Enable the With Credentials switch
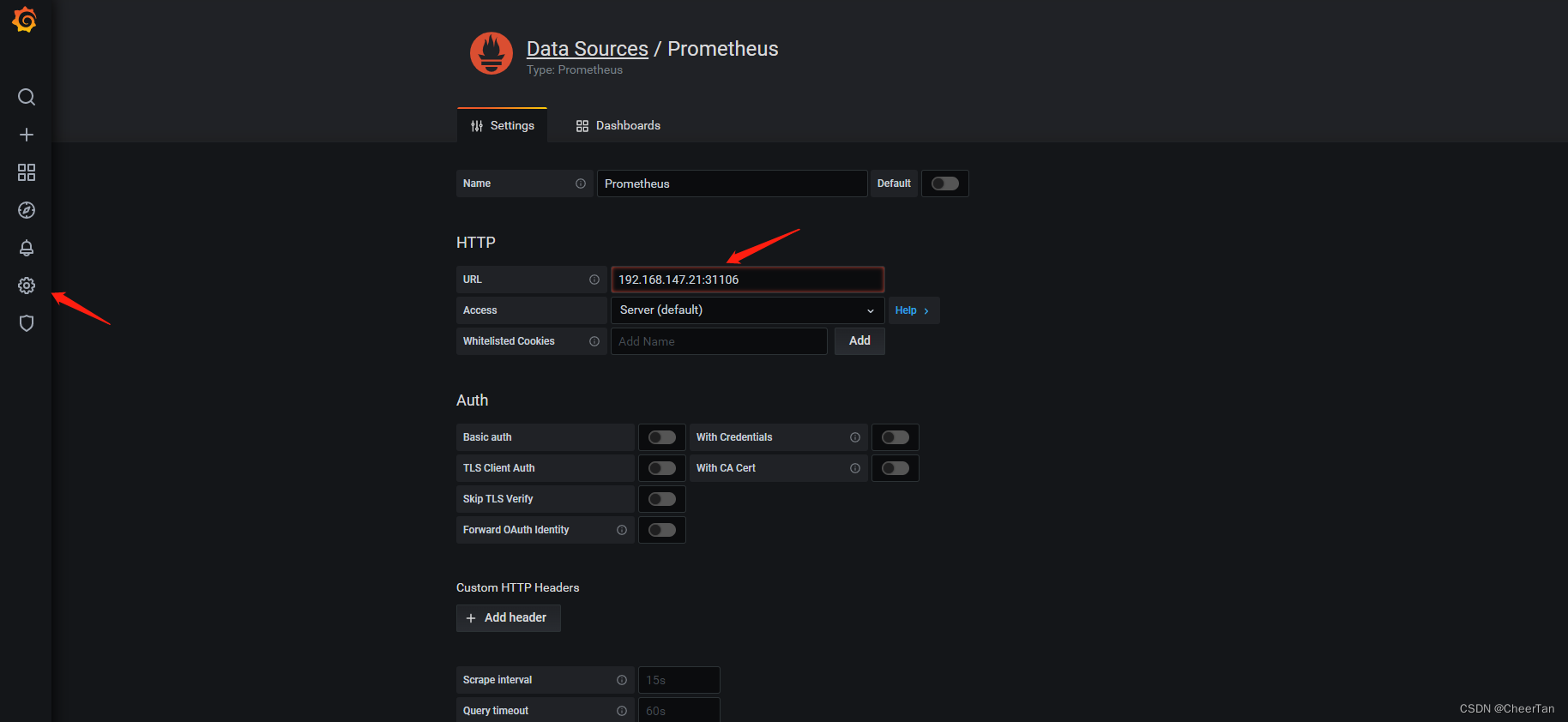This screenshot has width=1568, height=722. (896, 437)
